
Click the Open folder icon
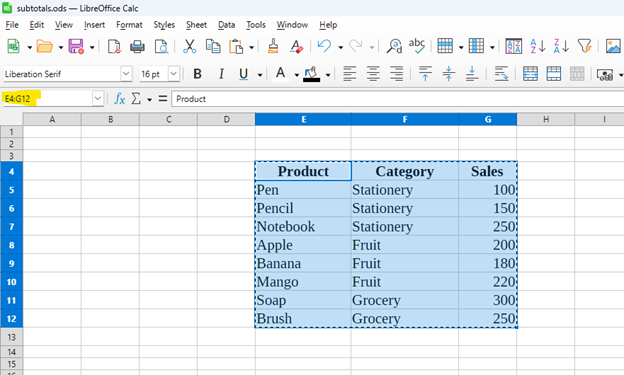click(x=45, y=47)
